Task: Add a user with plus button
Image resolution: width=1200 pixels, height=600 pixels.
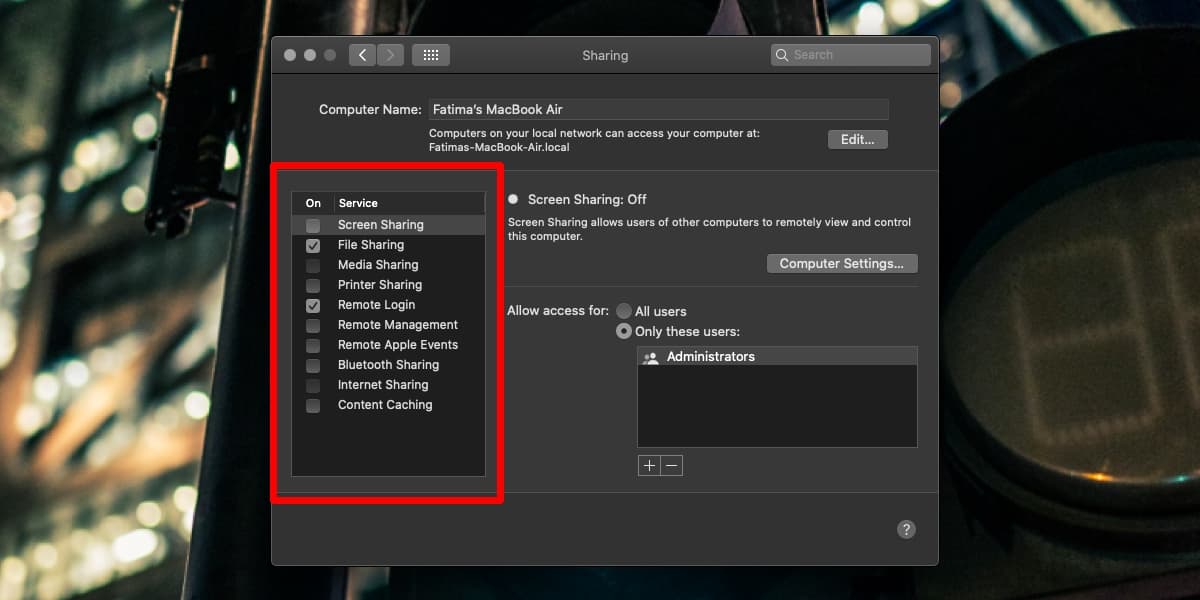Action: (649, 466)
